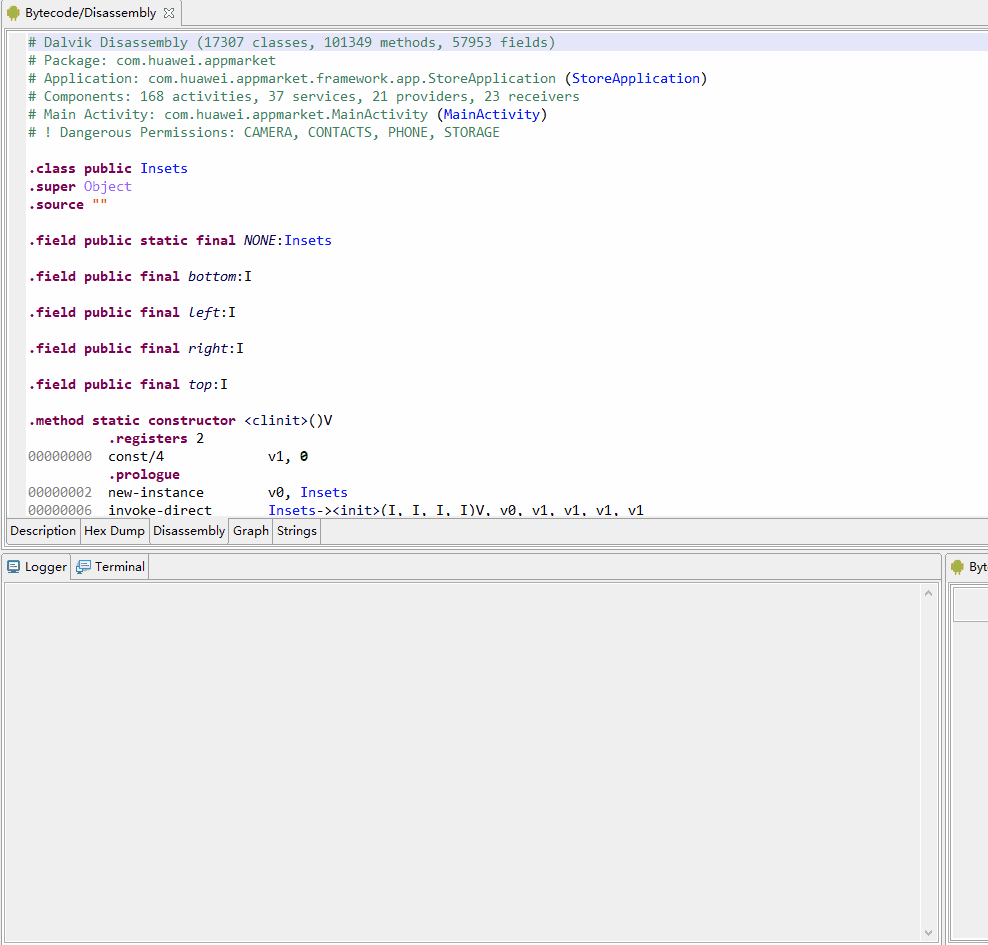Close the Bytecode/Disassembly tab
Viewport: 988px width, 945px height.
(x=169, y=13)
